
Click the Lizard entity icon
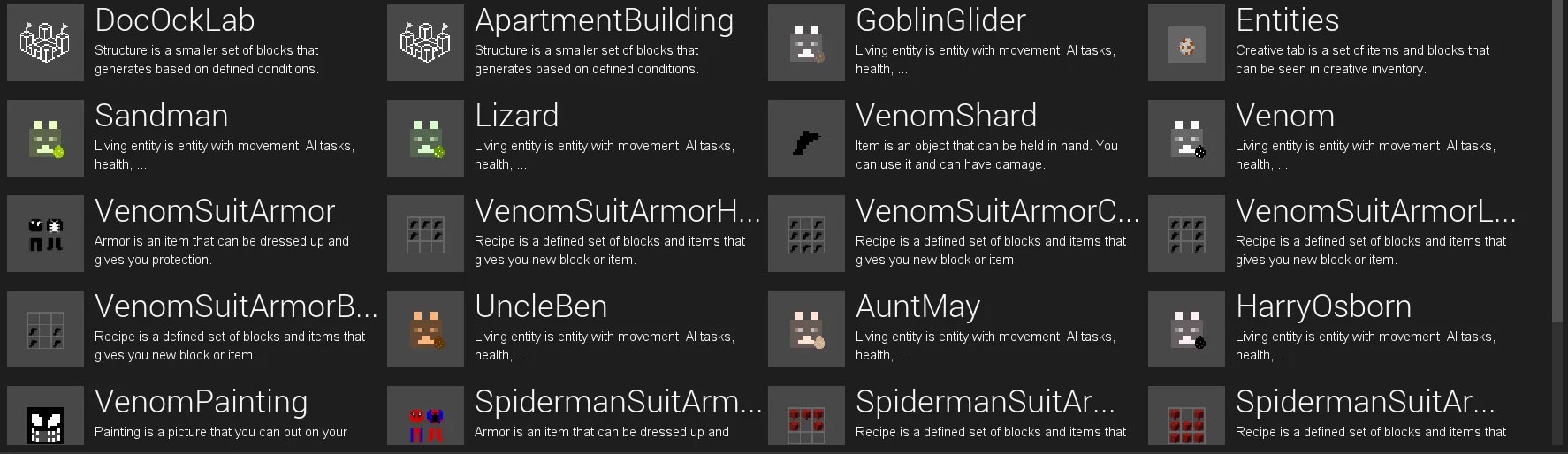pyautogui.click(x=425, y=138)
